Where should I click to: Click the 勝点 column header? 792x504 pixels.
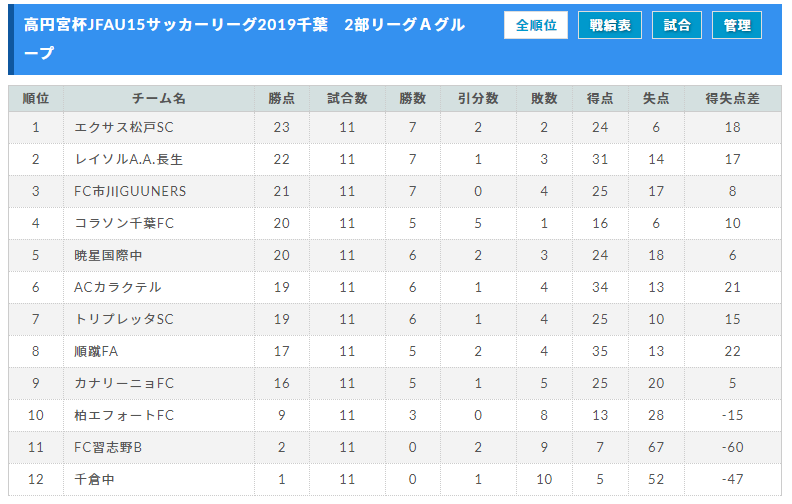pyautogui.click(x=281, y=98)
